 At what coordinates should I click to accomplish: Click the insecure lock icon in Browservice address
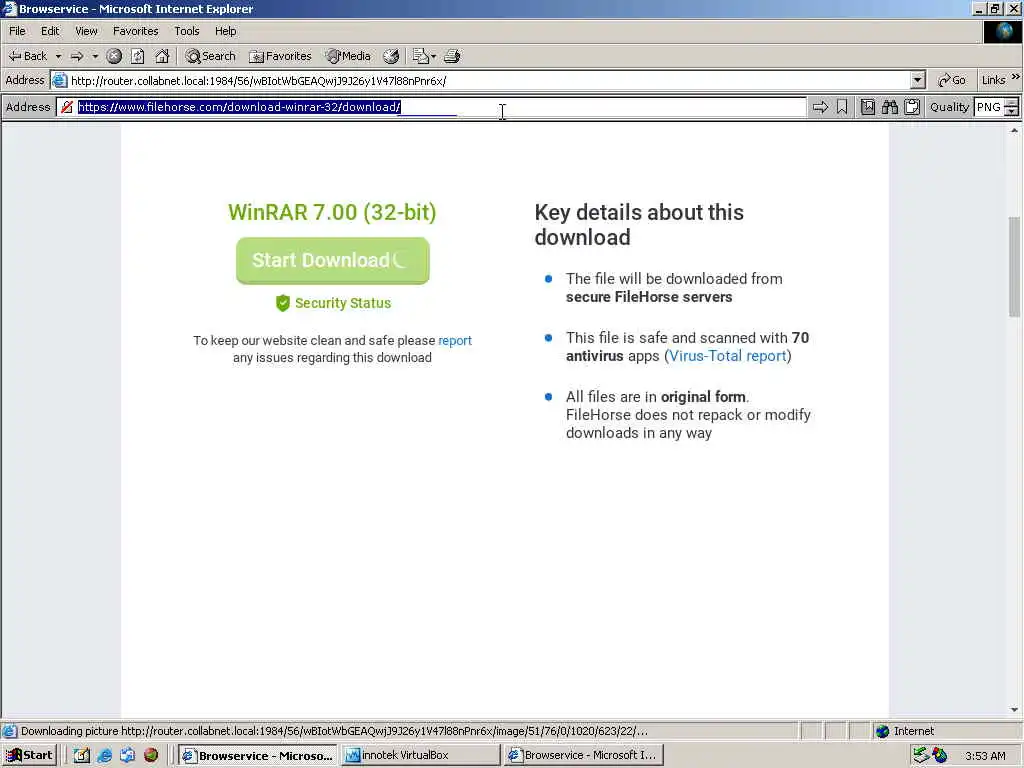tap(67, 107)
